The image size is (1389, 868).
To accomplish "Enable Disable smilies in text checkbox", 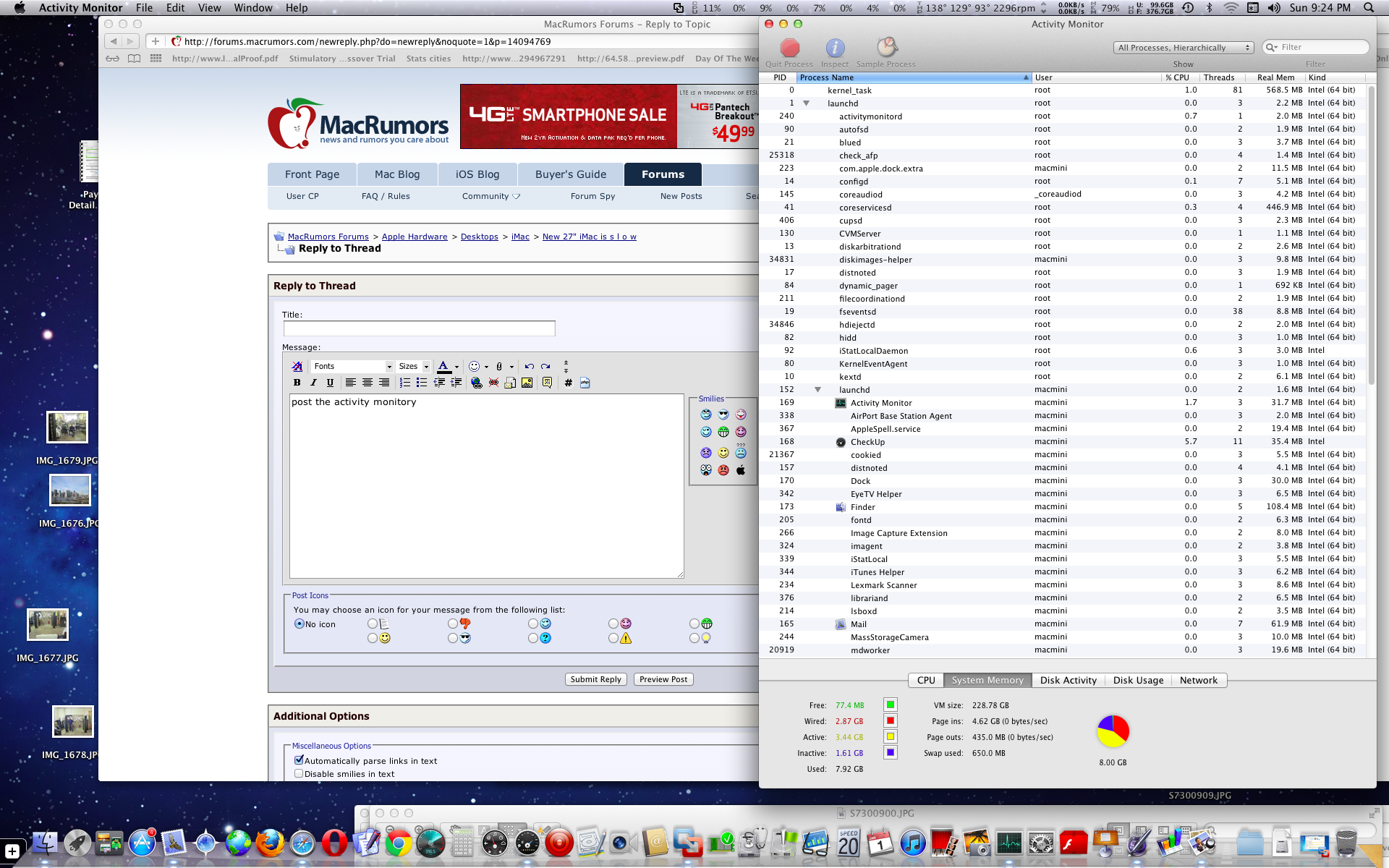I will pos(299,773).
